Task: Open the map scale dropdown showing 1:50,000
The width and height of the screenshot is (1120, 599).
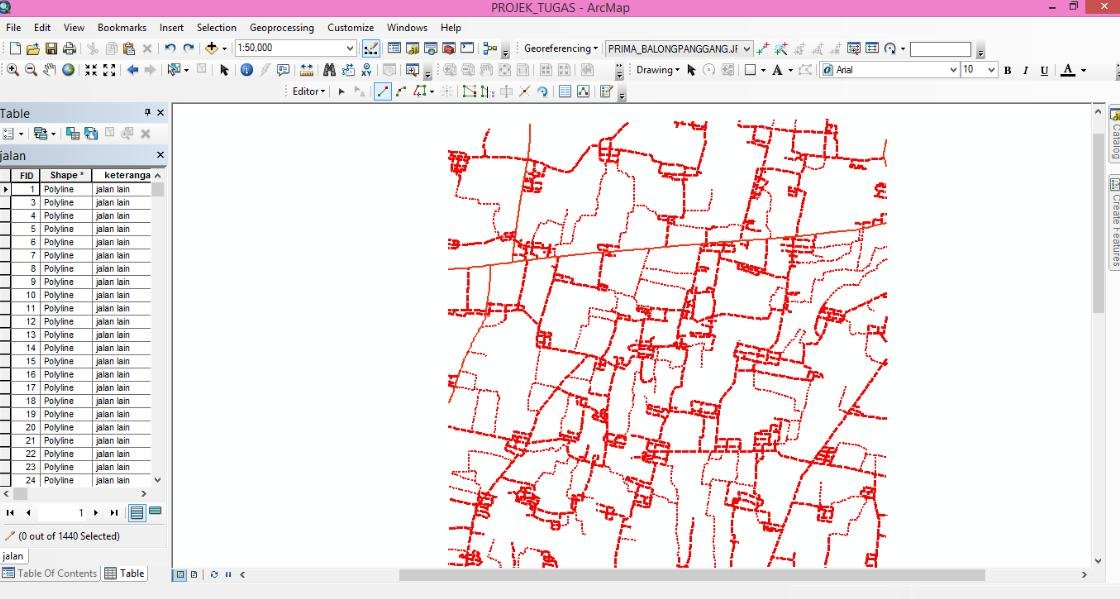Action: (352, 47)
